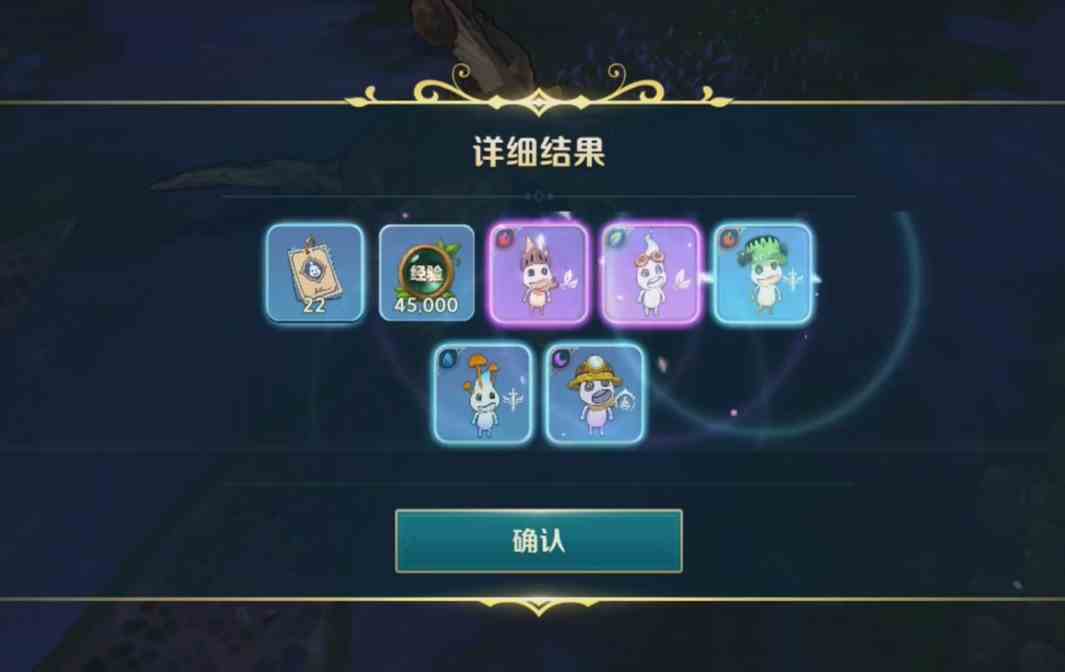Click the golden ornament crest atop the panel

pos(539,88)
